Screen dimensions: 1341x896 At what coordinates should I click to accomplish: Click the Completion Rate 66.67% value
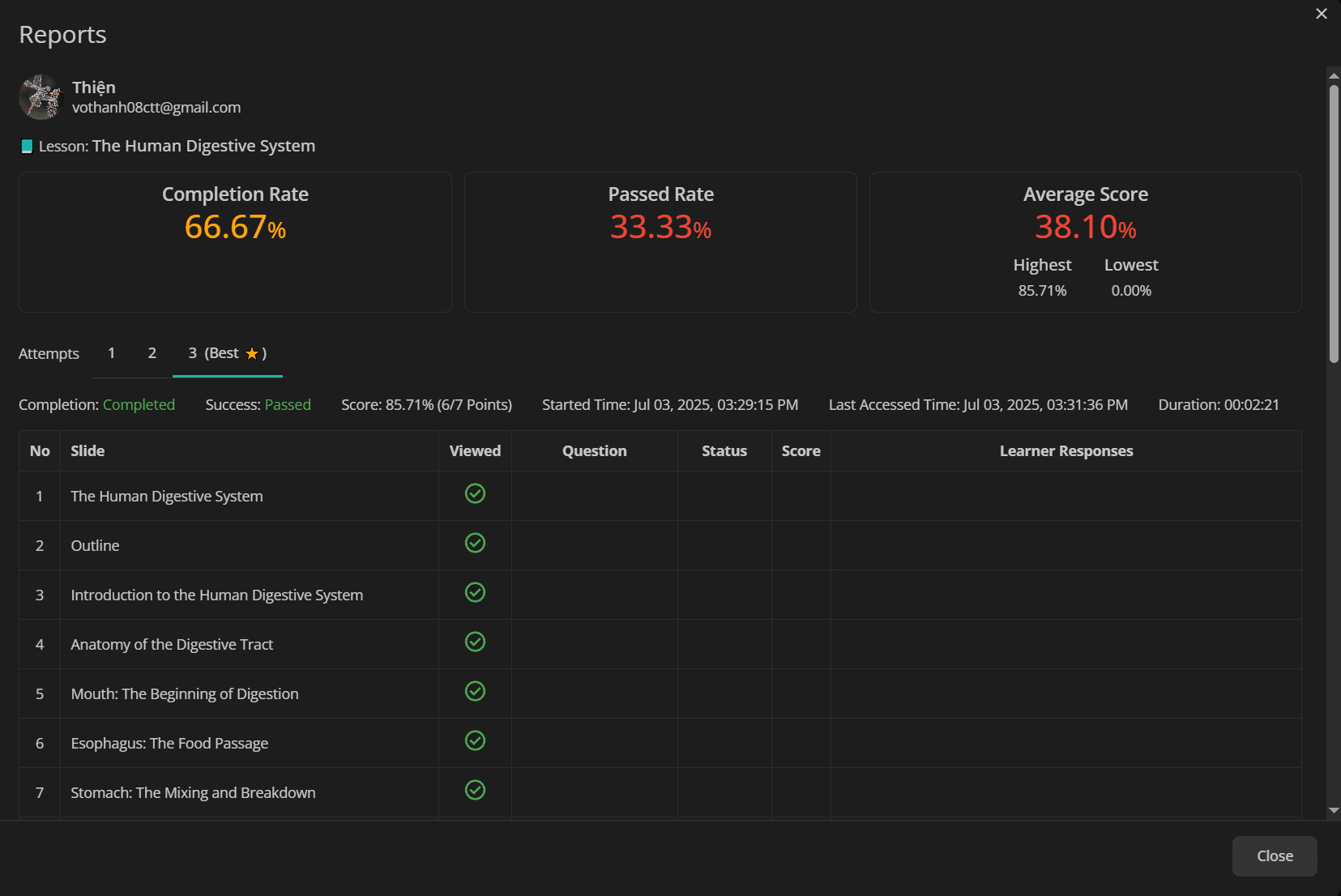click(235, 228)
